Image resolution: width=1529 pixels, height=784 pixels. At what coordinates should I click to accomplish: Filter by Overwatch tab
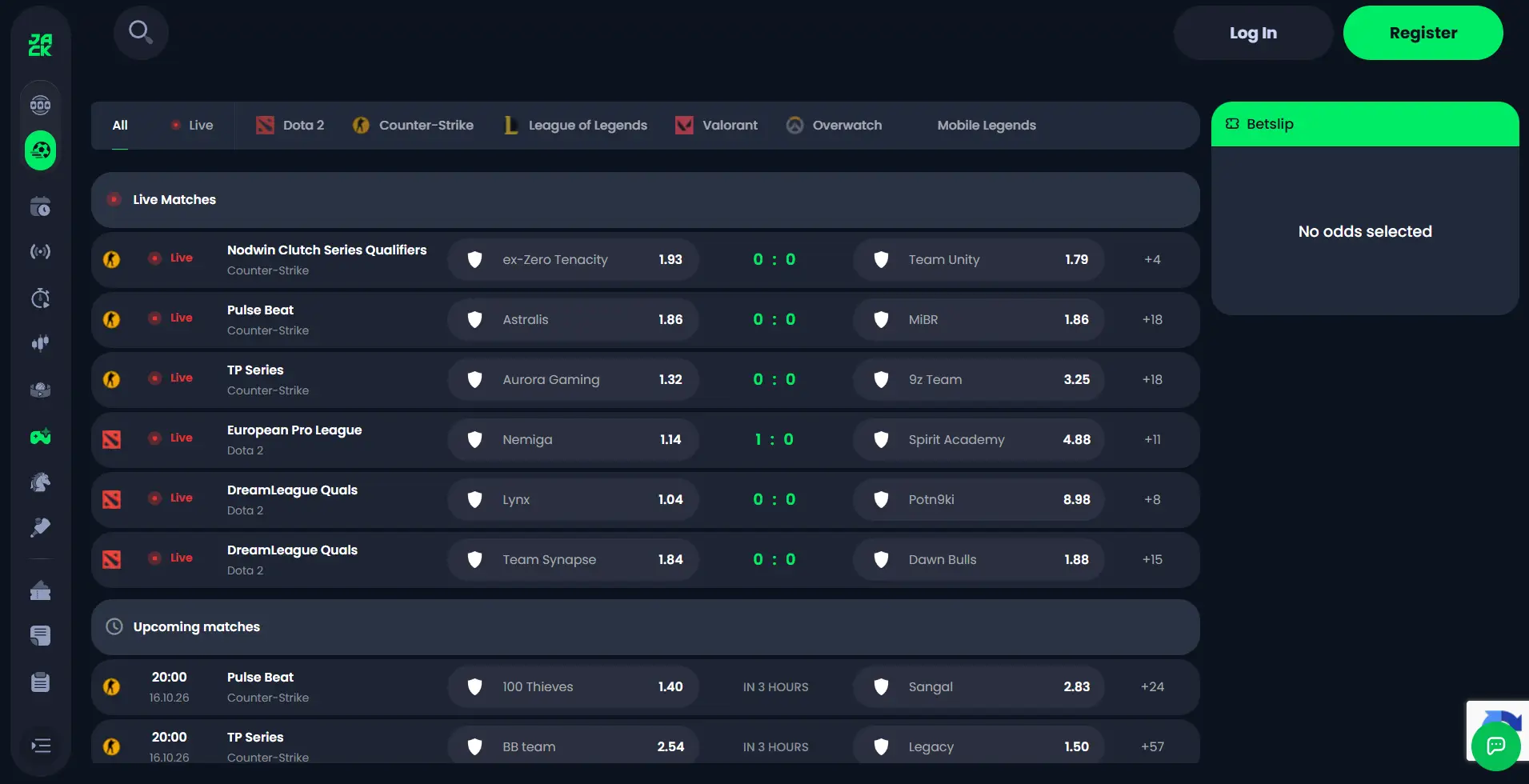[834, 126]
